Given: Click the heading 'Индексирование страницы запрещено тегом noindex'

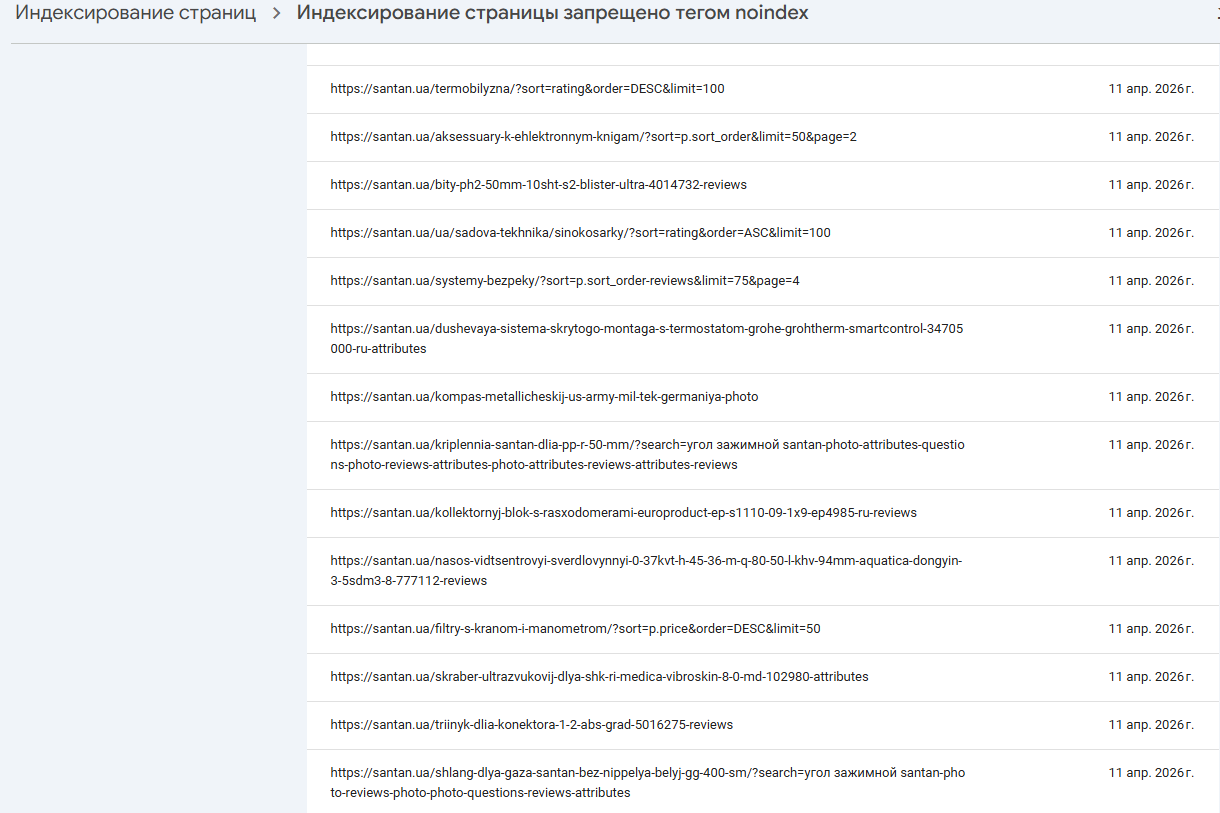Looking at the screenshot, I should 553,13.
